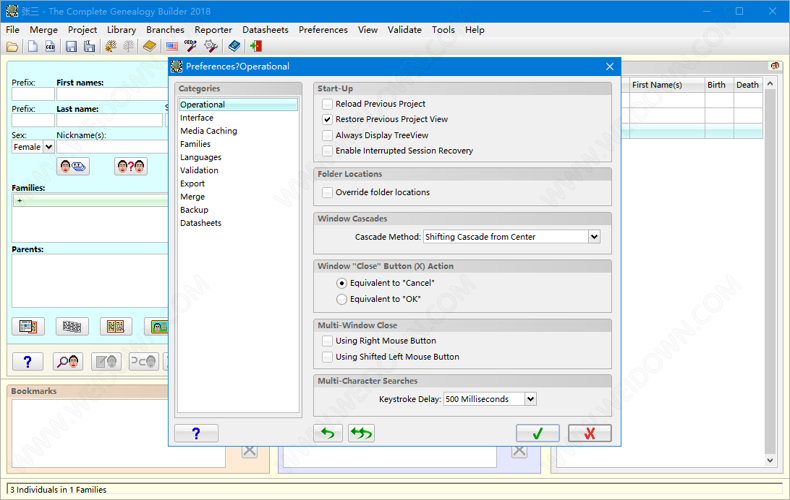Click the green checkmark OK button
790x500 pixels.
[x=538, y=433]
